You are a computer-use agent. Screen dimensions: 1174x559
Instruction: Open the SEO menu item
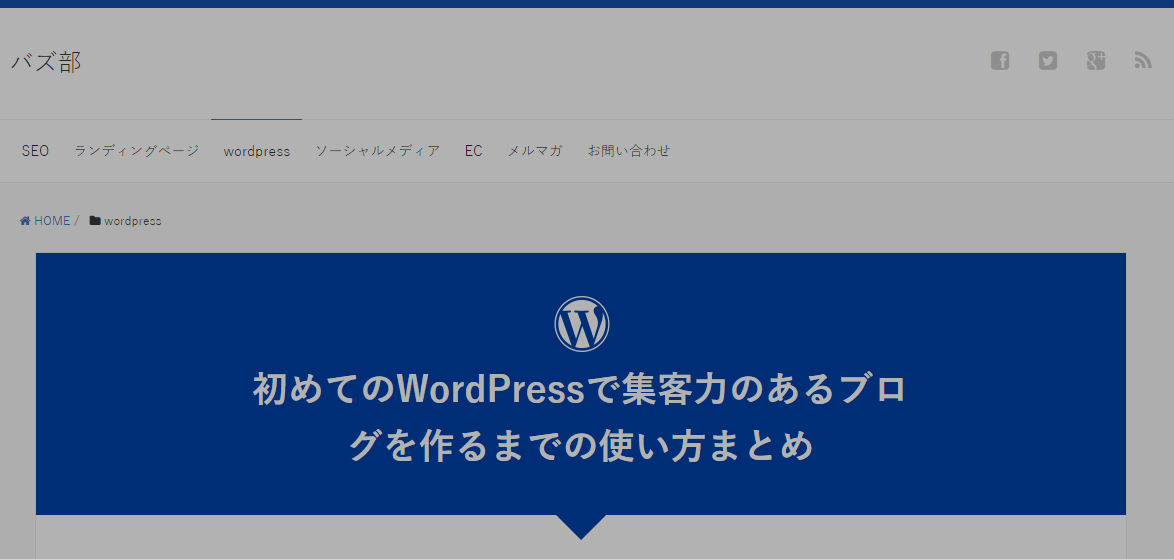[x=35, y=150]
